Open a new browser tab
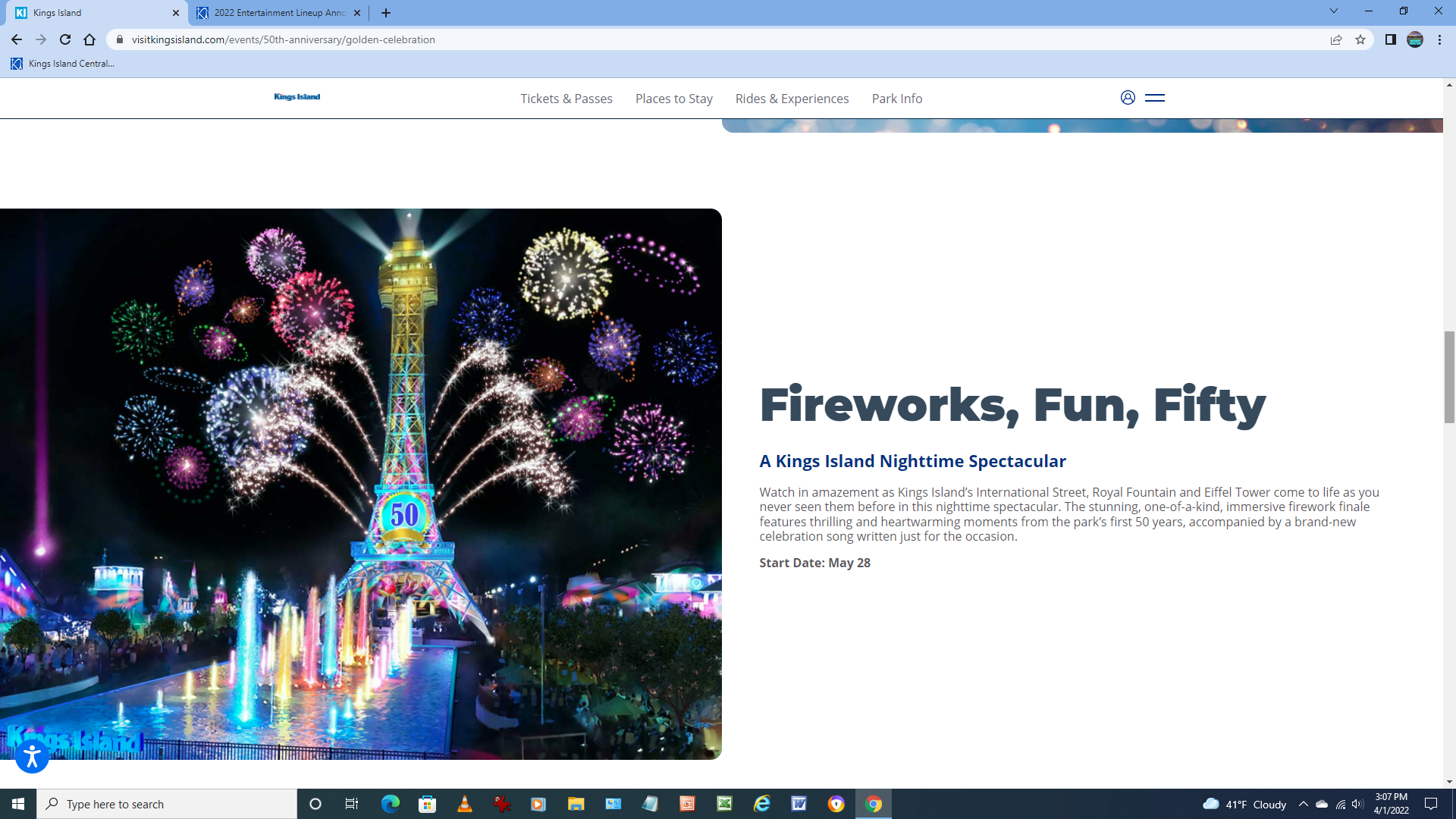The width and height of the screenshot is (1456, 819). 386,13
